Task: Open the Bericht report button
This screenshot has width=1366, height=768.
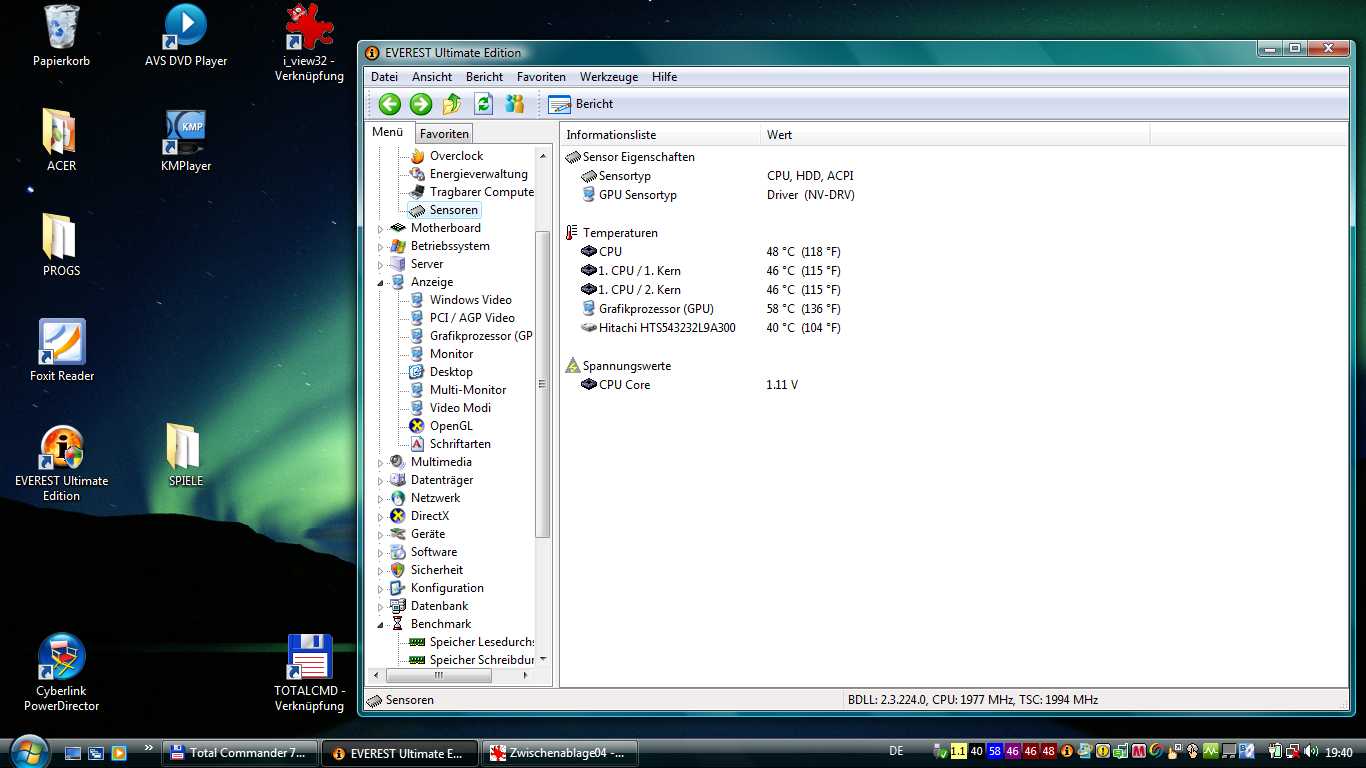Action: [581, 104]
